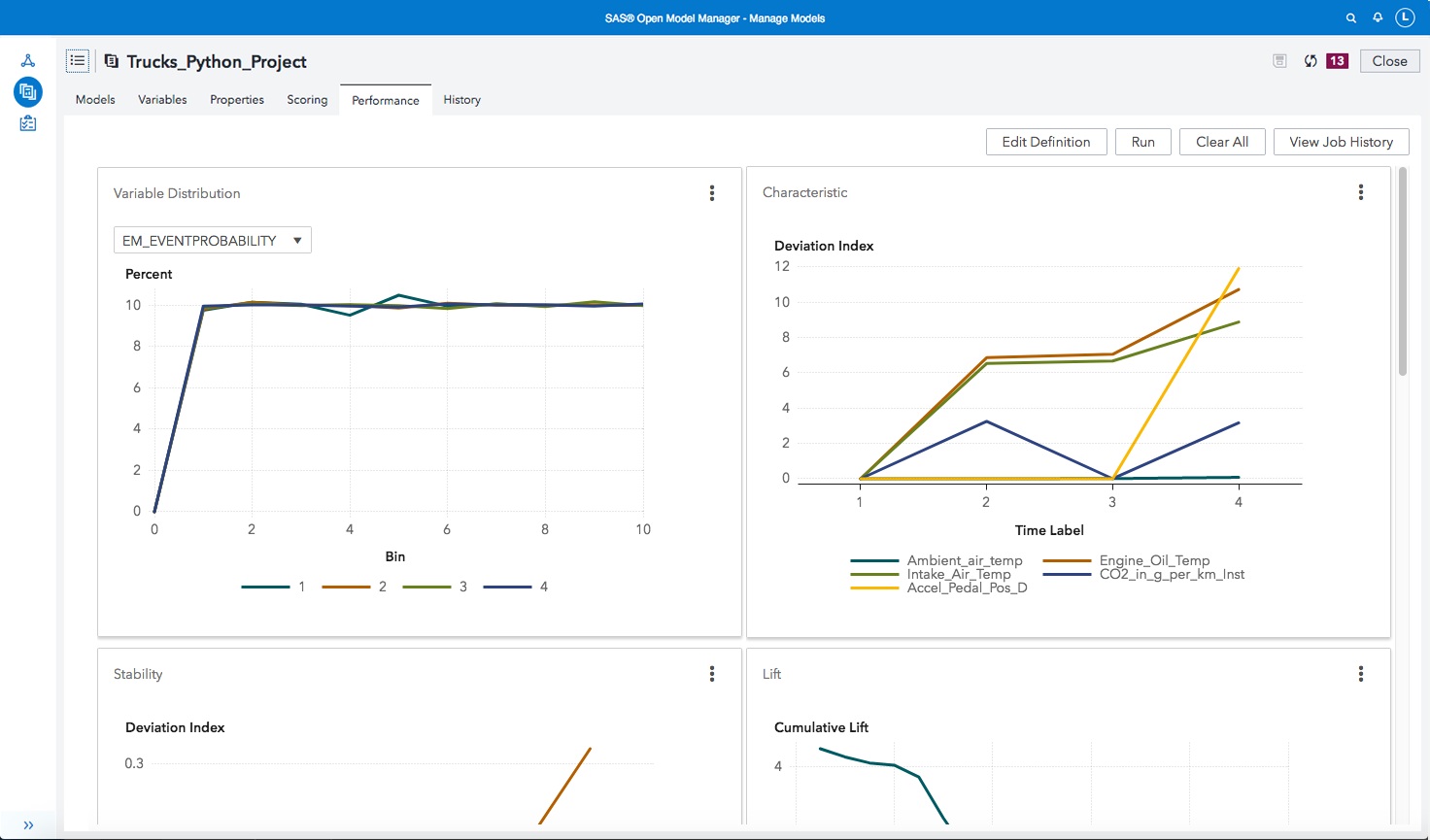This screenshot has width=1430, height=840.
Task: Click the Stability panel title
Action: point(138,674)
